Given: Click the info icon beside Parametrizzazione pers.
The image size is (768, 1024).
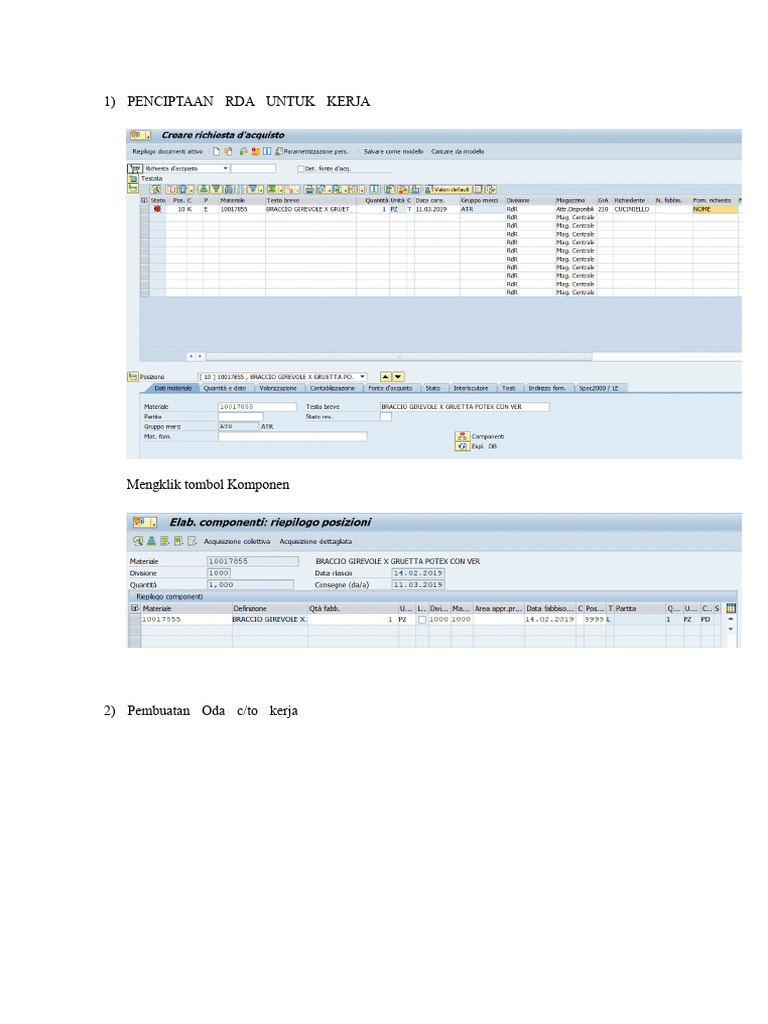Looking at the screenshot, I should point(266,152).
